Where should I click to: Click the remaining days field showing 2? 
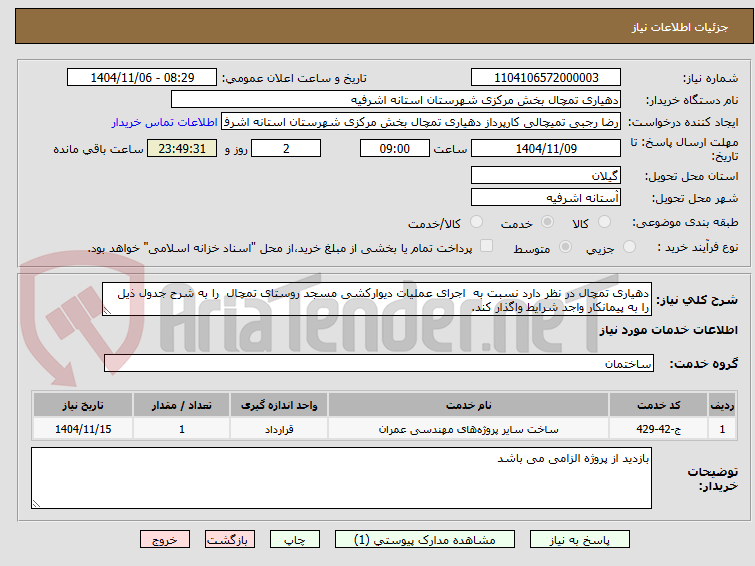pyautogui.click(x=286, y=148)
